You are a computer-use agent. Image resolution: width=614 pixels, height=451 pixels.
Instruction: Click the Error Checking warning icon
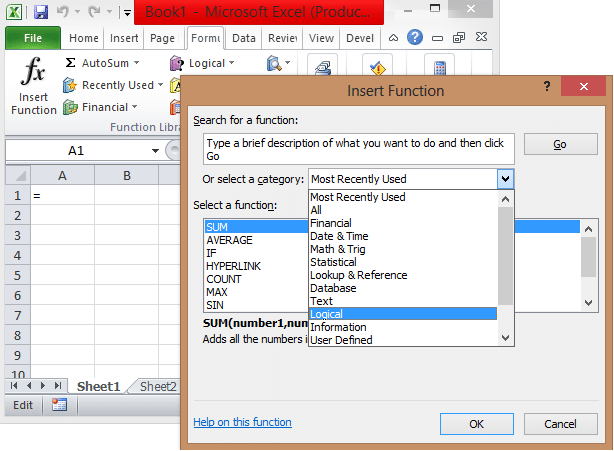pos(377,68)
